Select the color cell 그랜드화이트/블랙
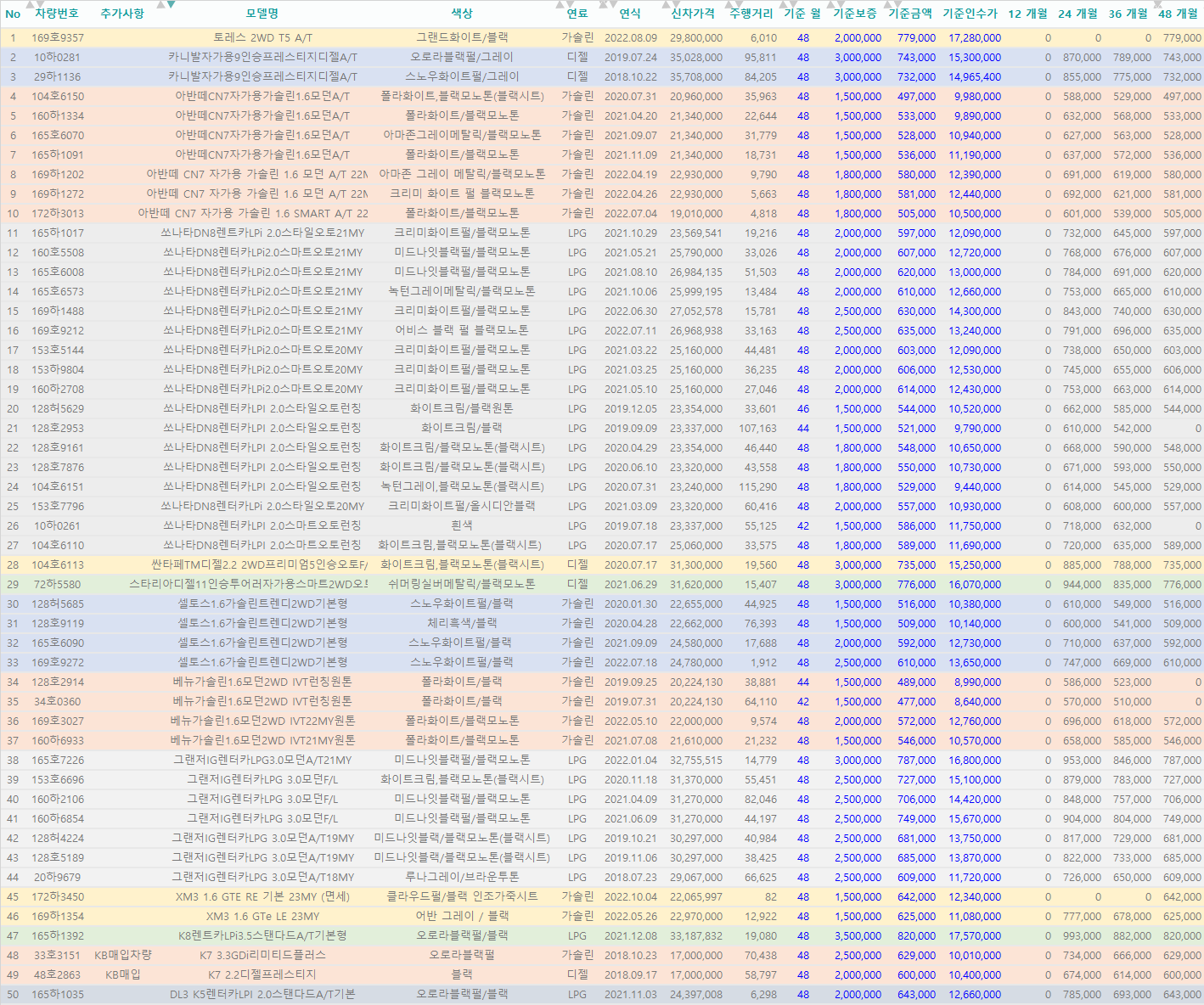The height and width of the screenshot is (1005, 1204). tap(462, 38)
